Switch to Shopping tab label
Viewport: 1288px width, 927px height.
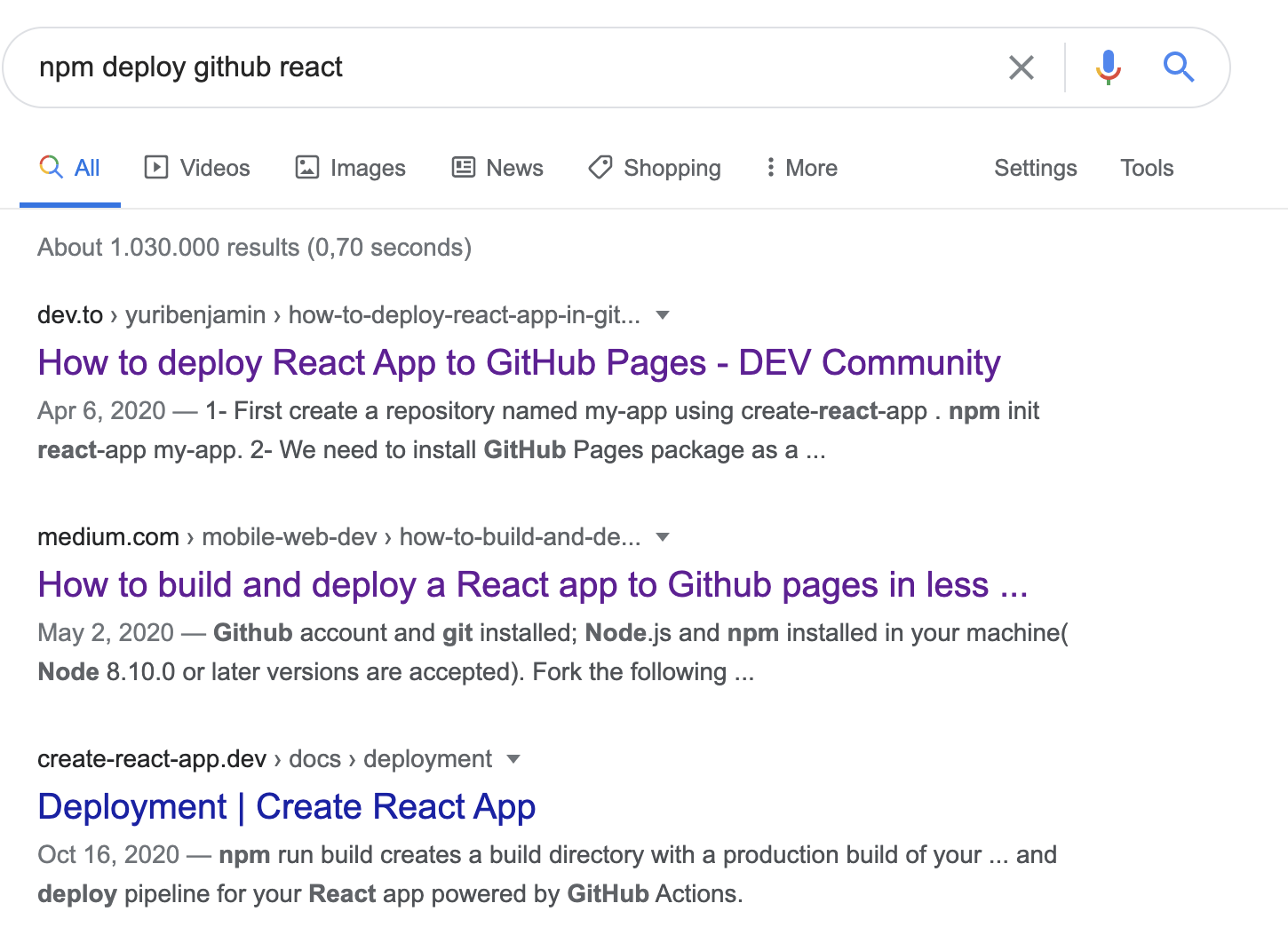(672, 168)
